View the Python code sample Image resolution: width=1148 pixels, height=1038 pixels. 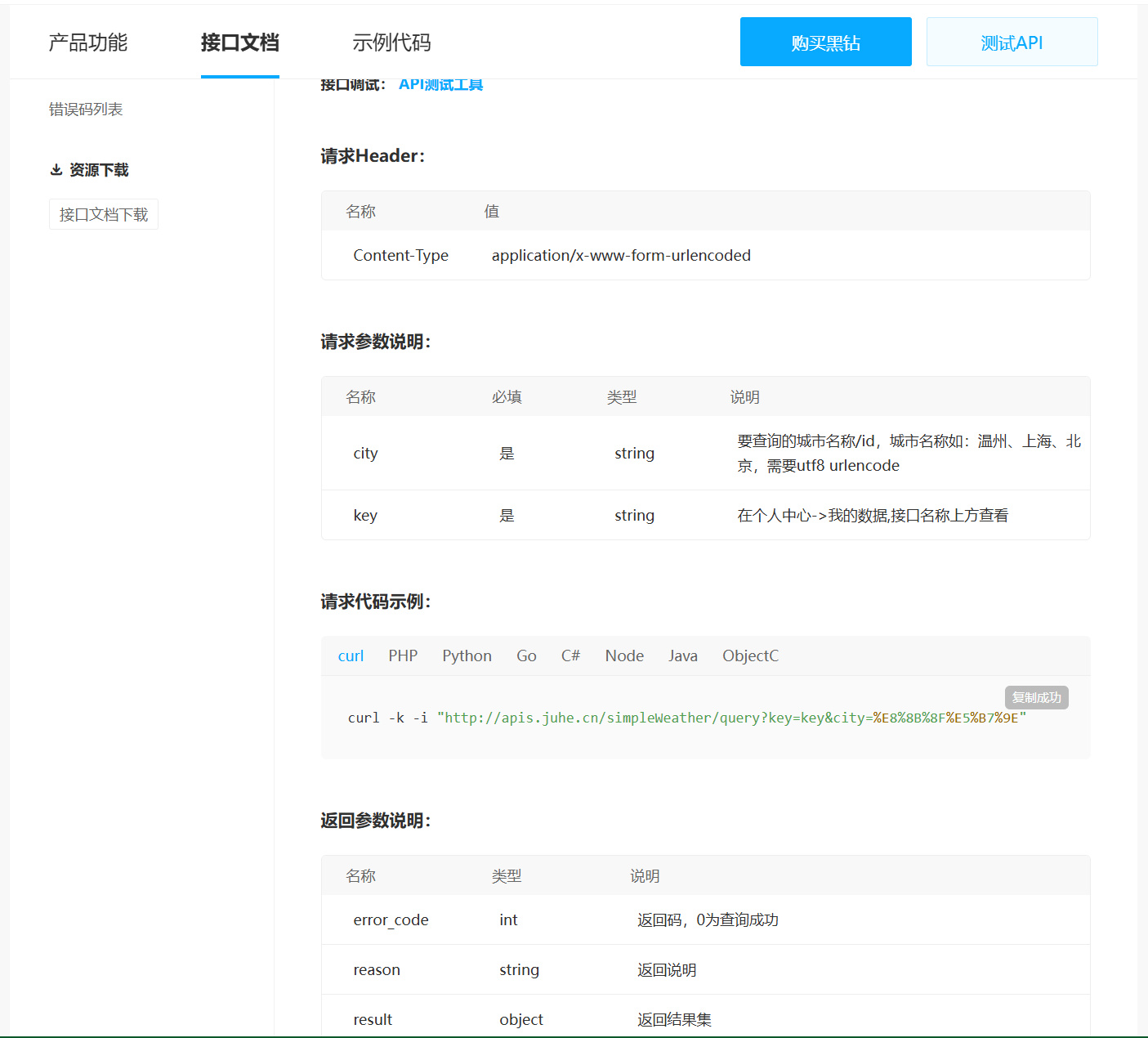pyautogui.click(x=467, y=655)
